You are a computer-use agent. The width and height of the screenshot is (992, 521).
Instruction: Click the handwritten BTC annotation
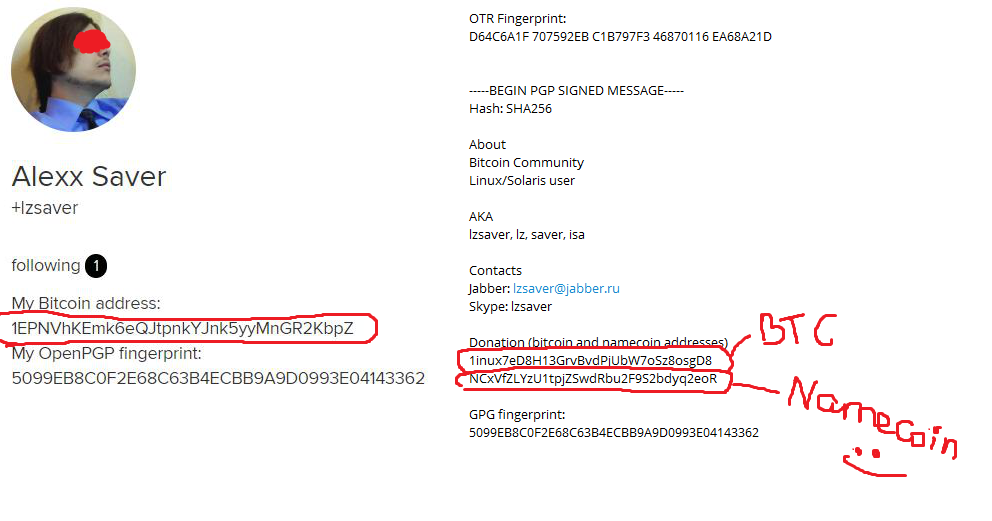click(797, 330)
